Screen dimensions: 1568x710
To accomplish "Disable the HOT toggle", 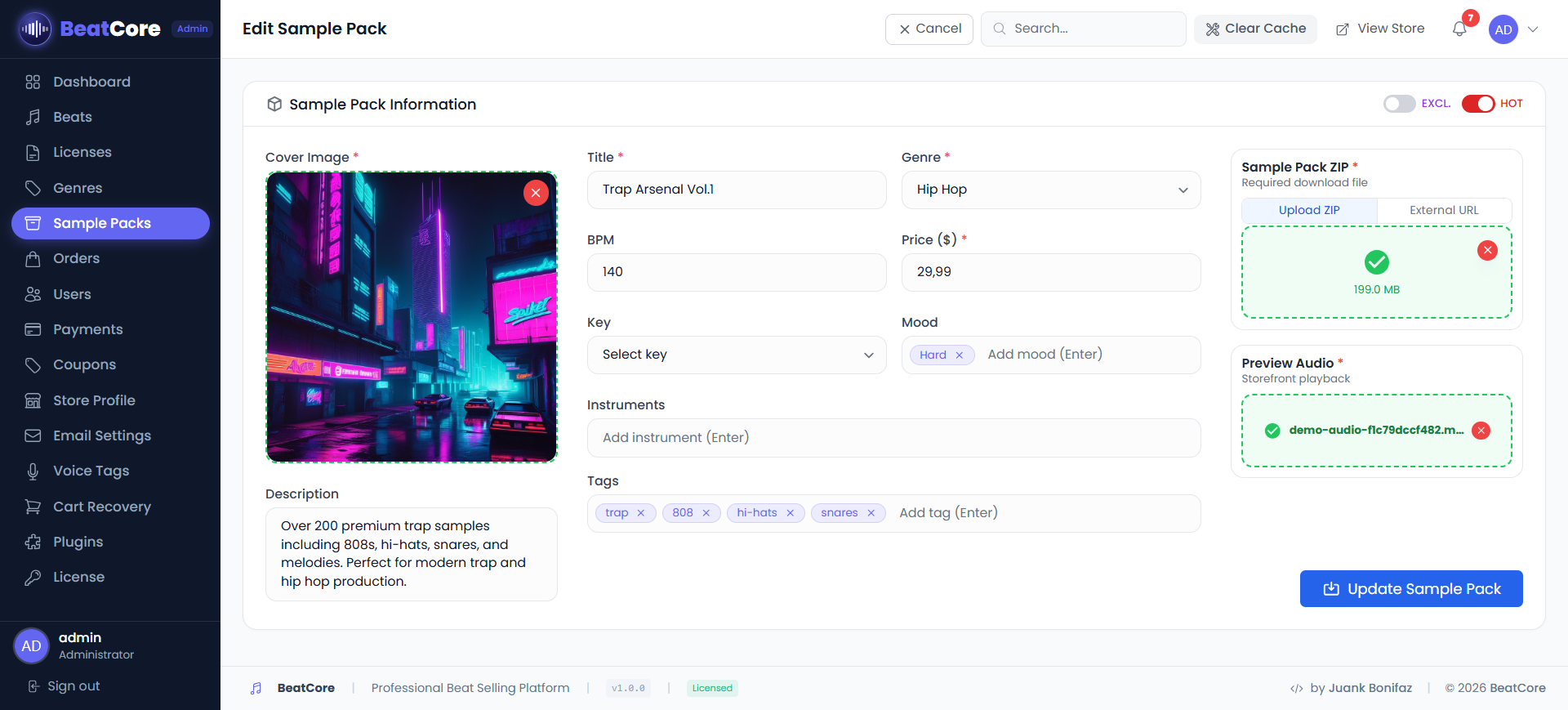I will [x=1477, y=104].
